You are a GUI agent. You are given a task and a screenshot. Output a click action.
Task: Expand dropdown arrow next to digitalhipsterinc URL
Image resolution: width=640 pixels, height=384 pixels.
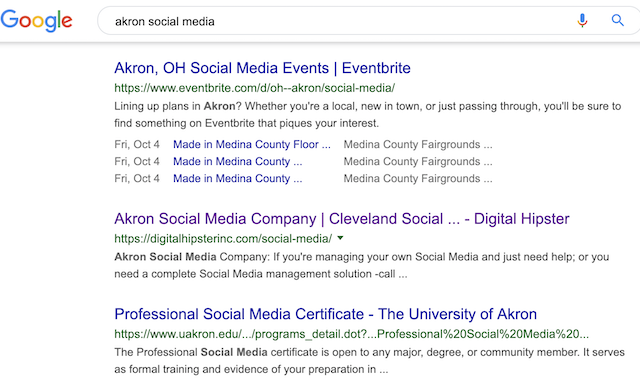click(x=340, y=238)
